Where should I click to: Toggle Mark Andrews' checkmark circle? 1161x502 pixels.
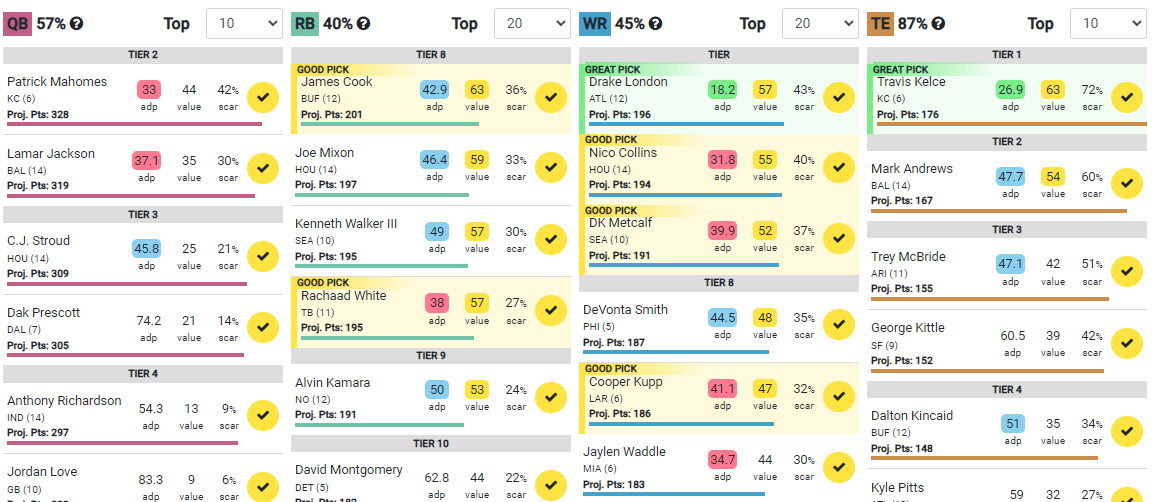click(1126, 184)
